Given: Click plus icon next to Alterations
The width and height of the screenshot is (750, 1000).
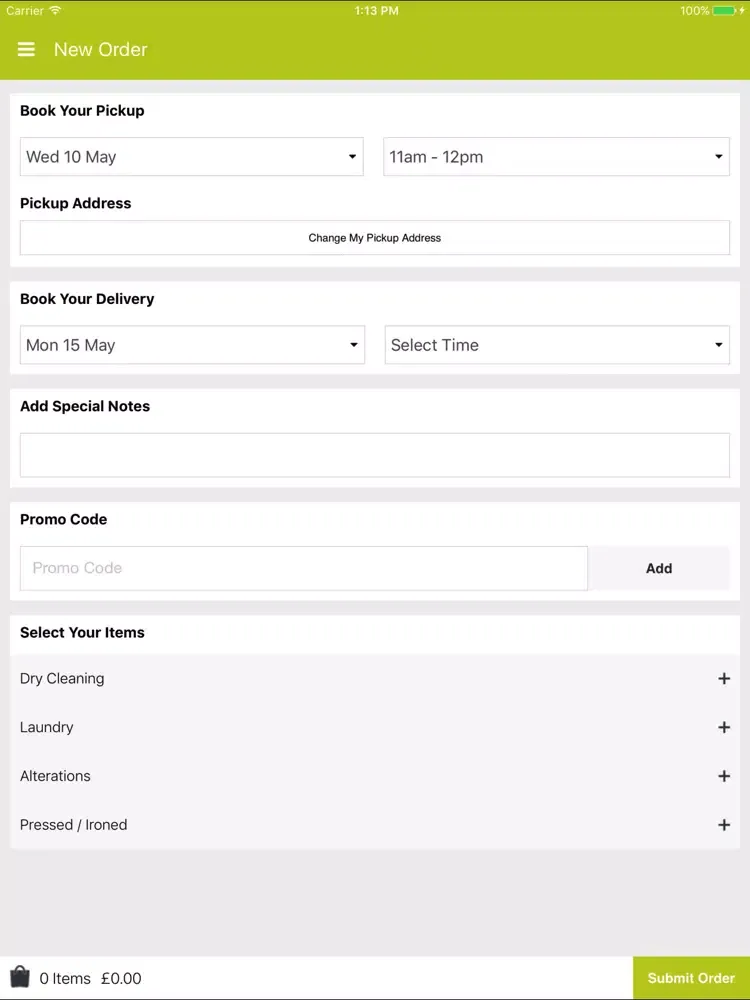Looking at the screenshot, I should click(x=724, y=776).
